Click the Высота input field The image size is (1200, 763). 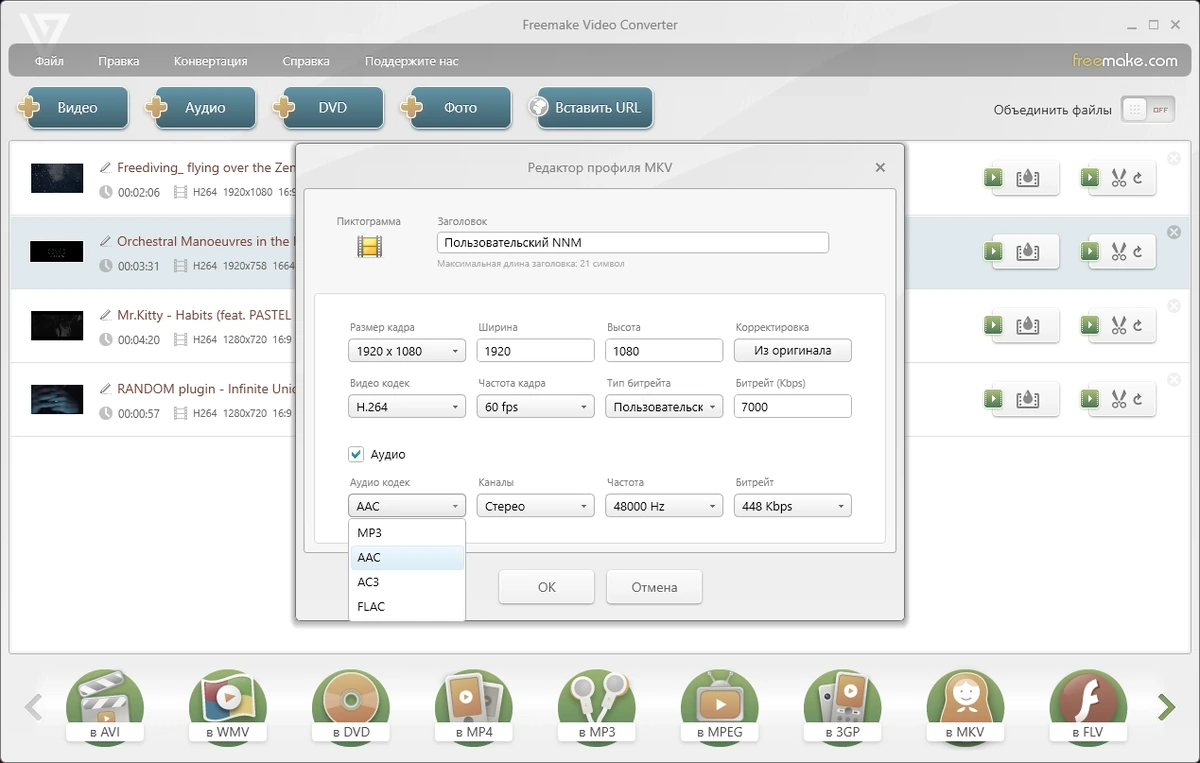click(664, 351)
